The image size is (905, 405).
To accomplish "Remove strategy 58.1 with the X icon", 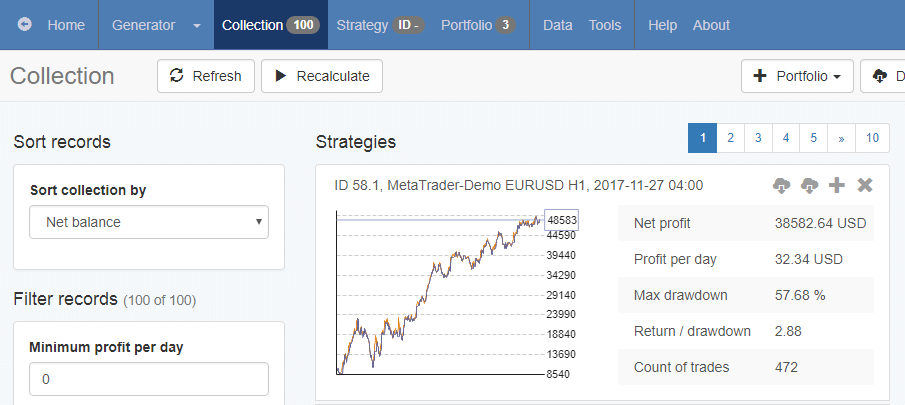I will click(x=865, y=185).
